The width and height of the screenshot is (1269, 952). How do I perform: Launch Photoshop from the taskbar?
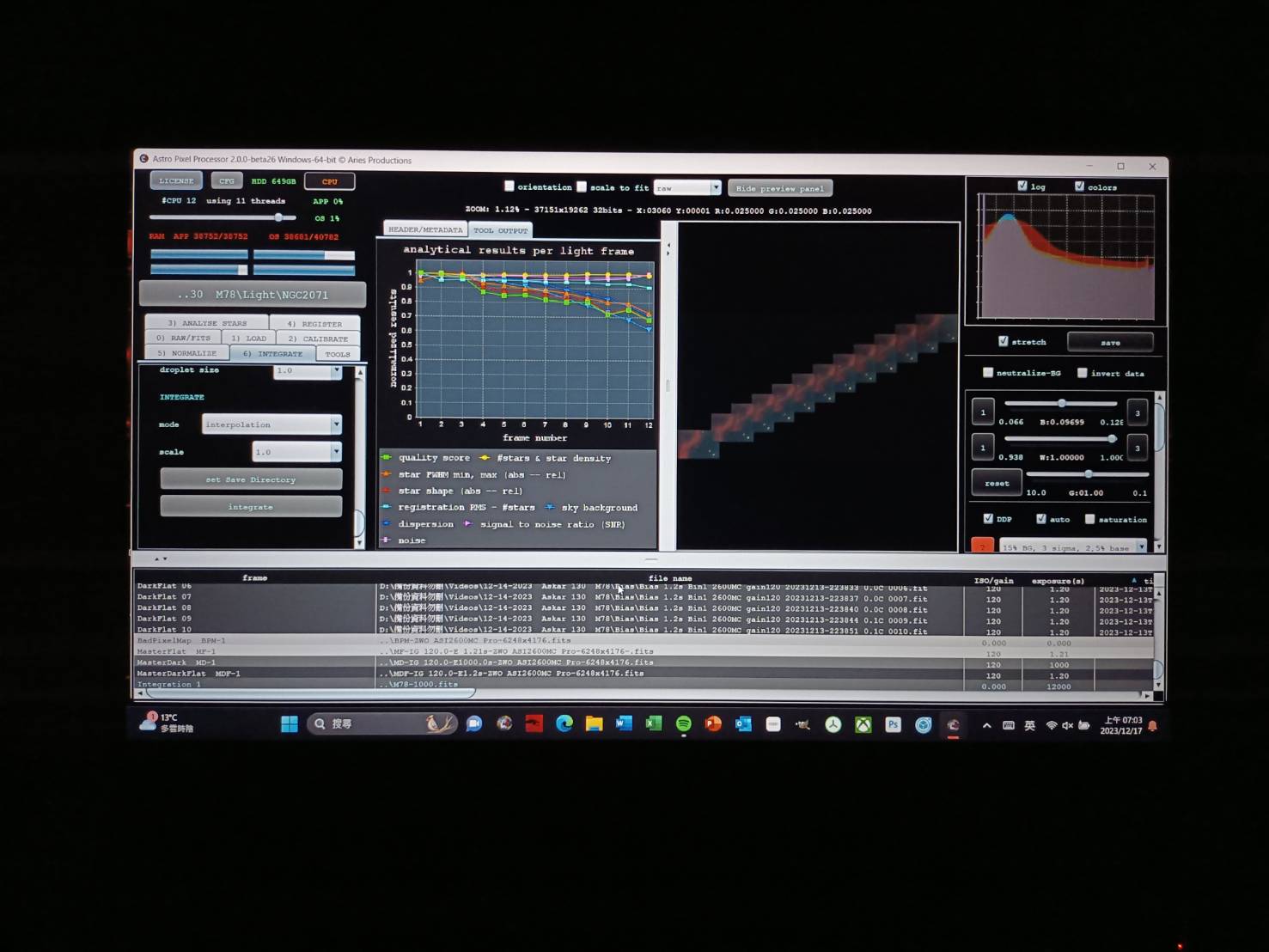tap(893, 724)
